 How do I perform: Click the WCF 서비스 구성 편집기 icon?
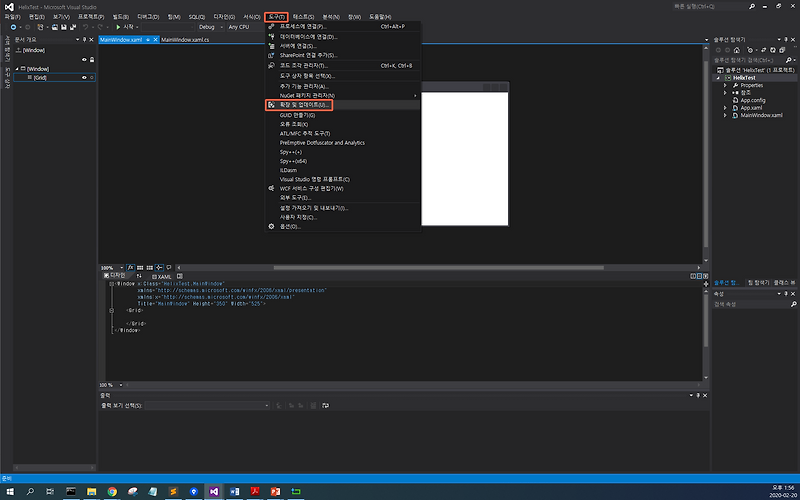[x=271, y=188]
